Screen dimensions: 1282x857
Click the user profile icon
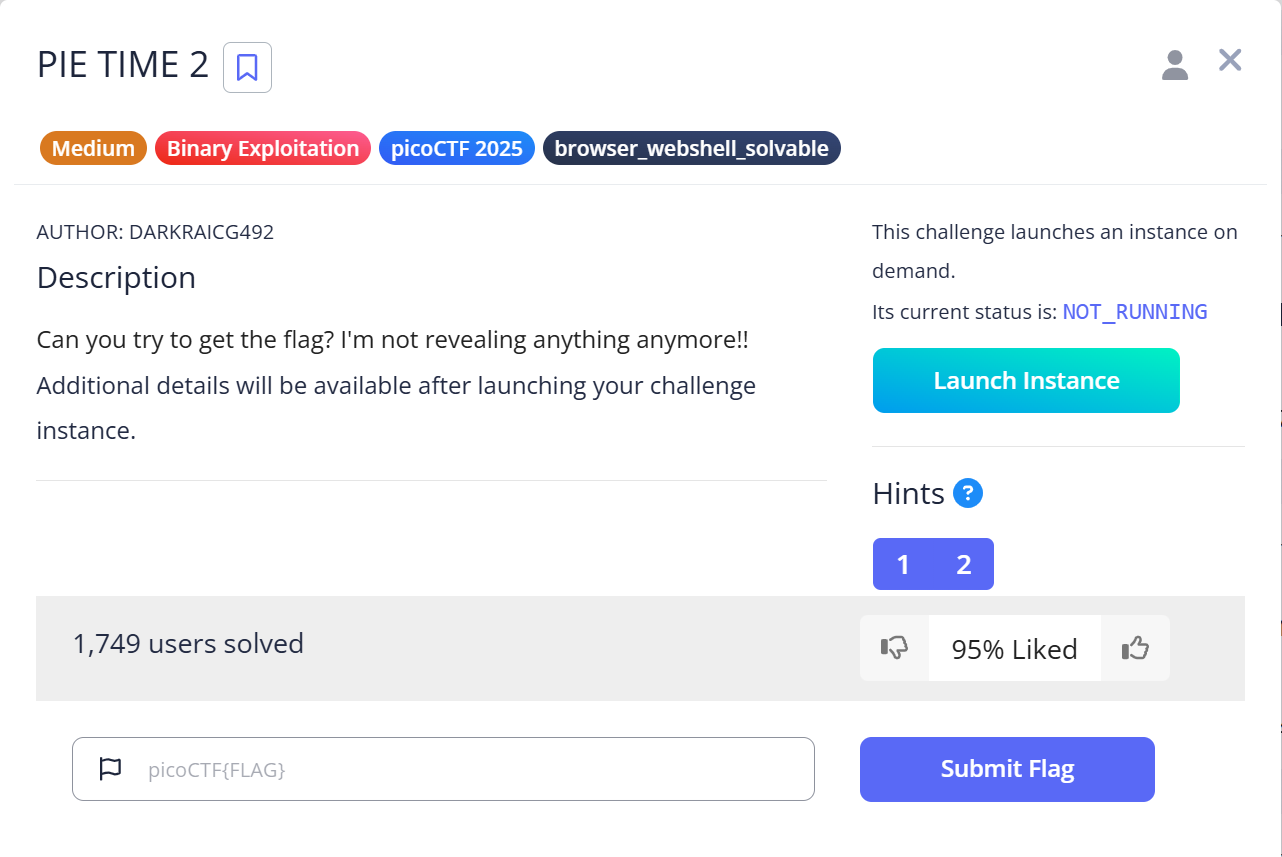(1174, 65)
